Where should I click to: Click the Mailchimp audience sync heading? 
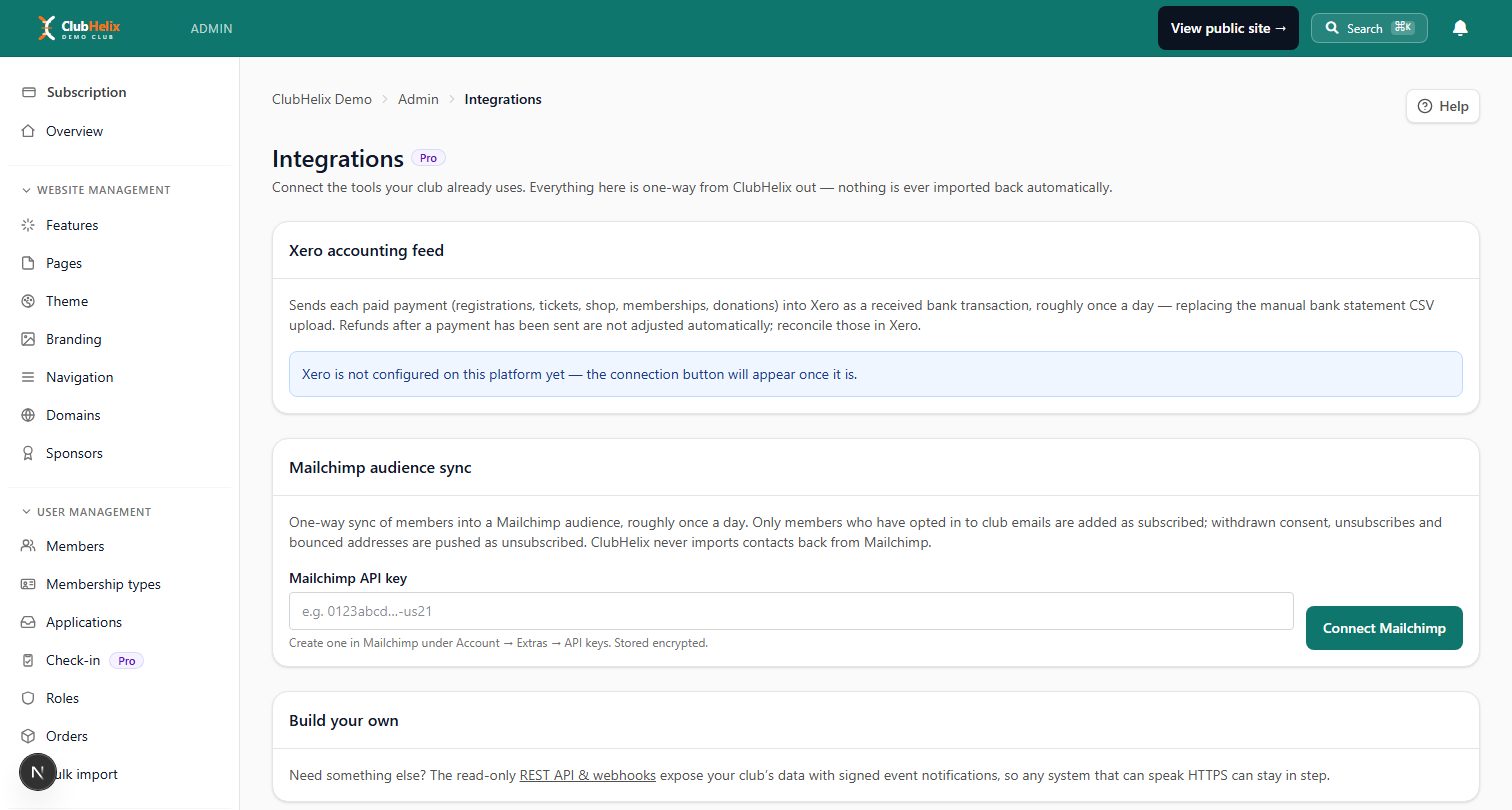pyautogui.click(x=380, y=467)
